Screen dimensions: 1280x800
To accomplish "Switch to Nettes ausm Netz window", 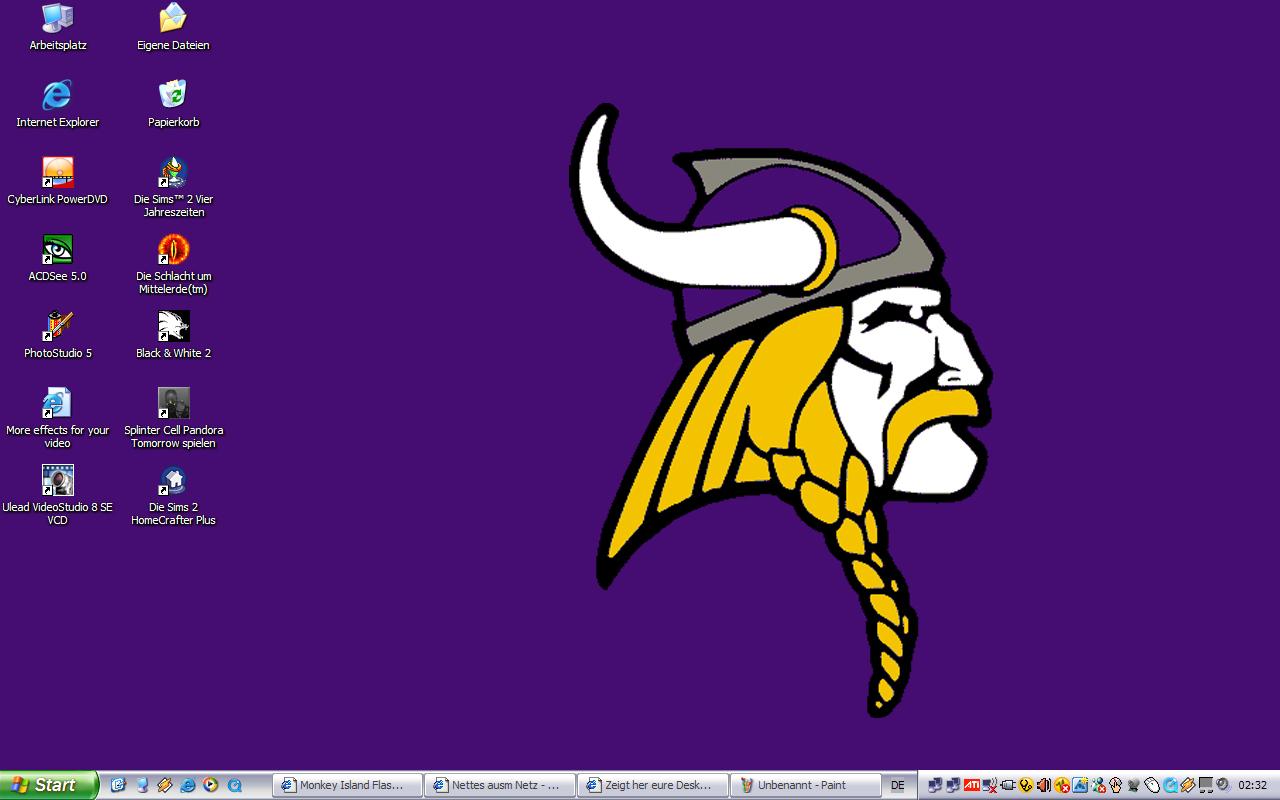I will pyautogui.click(x=500, y=785).
